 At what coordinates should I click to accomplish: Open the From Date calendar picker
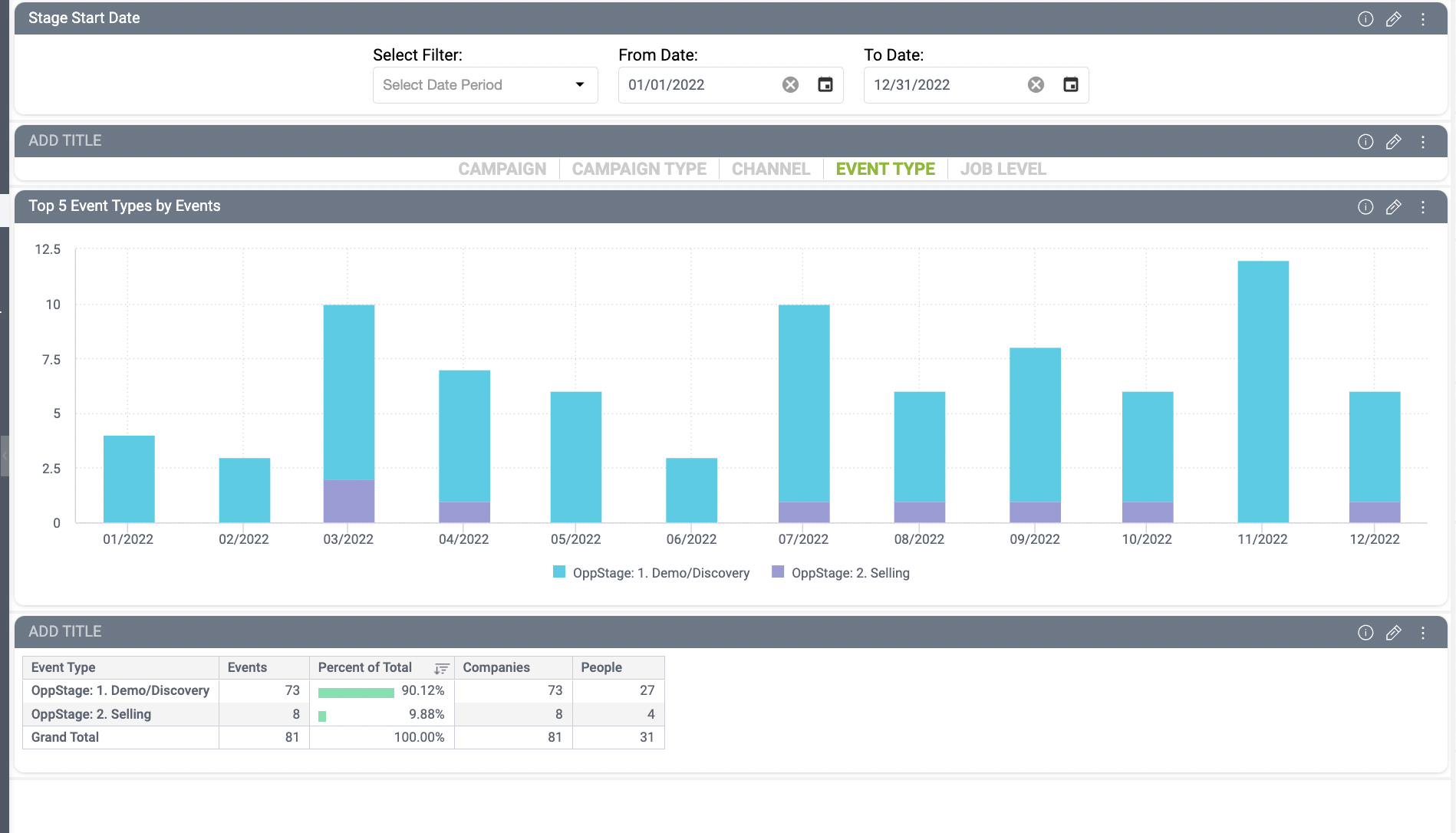[825, 85]
